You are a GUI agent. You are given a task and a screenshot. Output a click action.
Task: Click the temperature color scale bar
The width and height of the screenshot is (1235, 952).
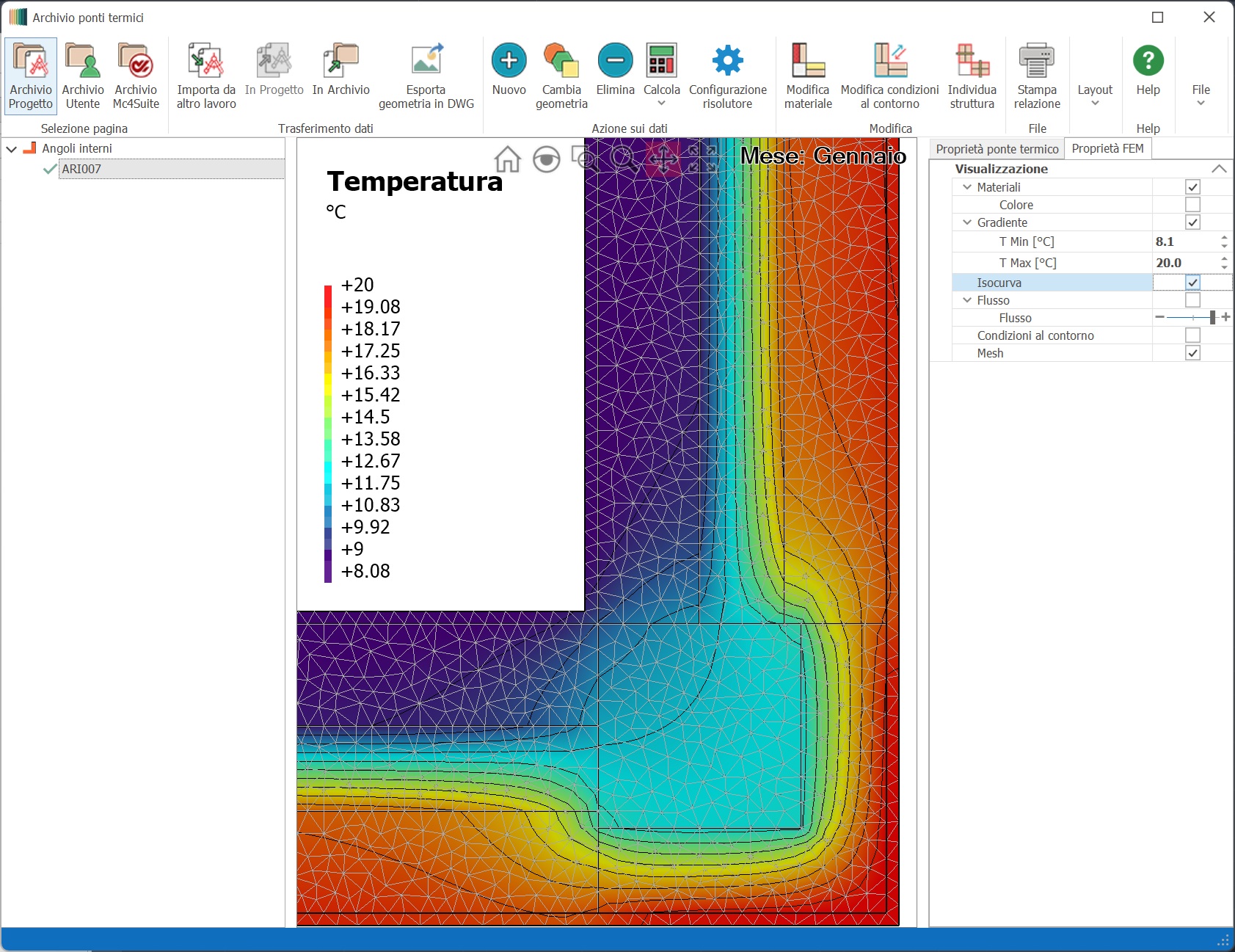point(328,434)
